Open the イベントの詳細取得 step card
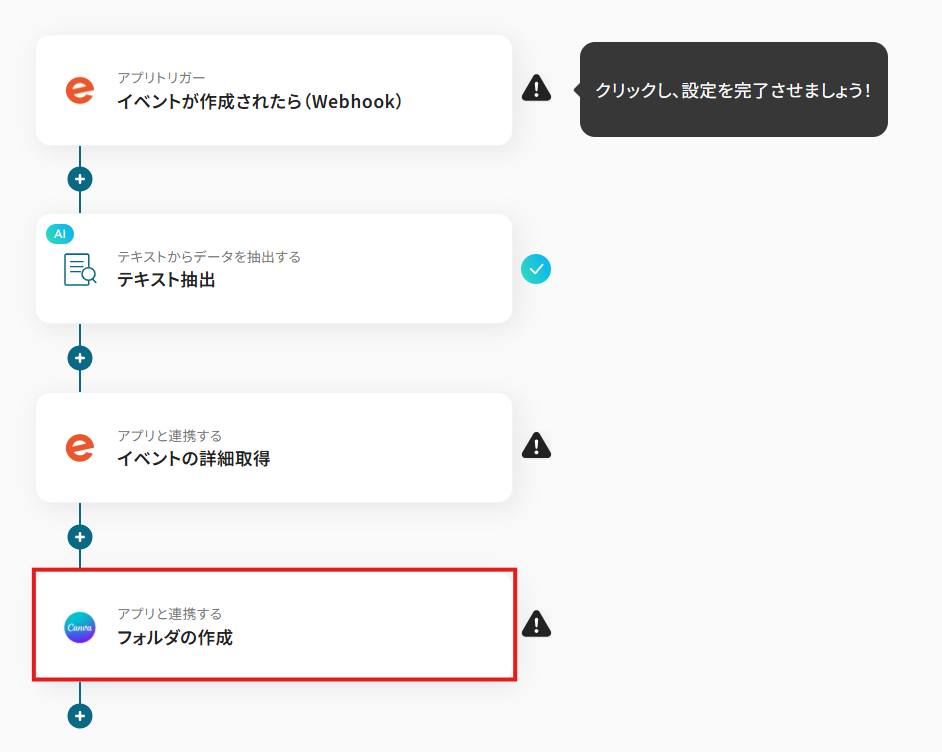 [x=300, y=459]
